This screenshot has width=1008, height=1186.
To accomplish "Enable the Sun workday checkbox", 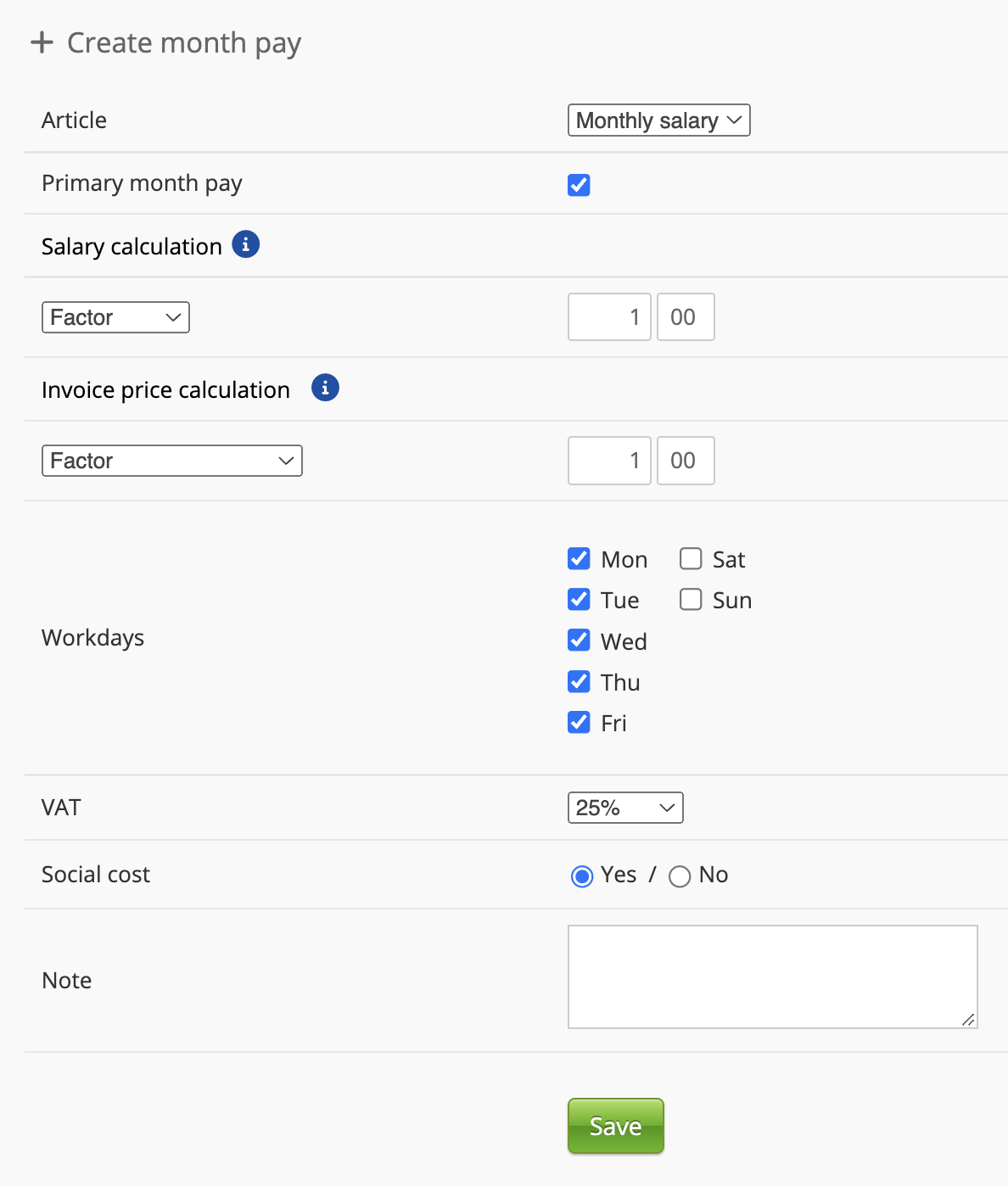I will [x=691, y=600].
